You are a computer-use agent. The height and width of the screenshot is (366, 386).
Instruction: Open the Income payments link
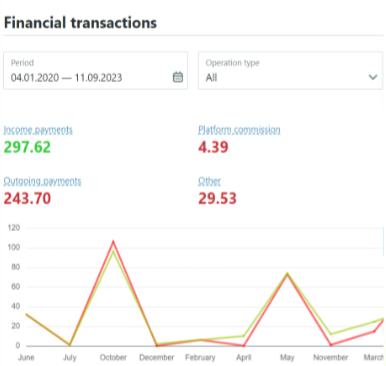[38, 130]
